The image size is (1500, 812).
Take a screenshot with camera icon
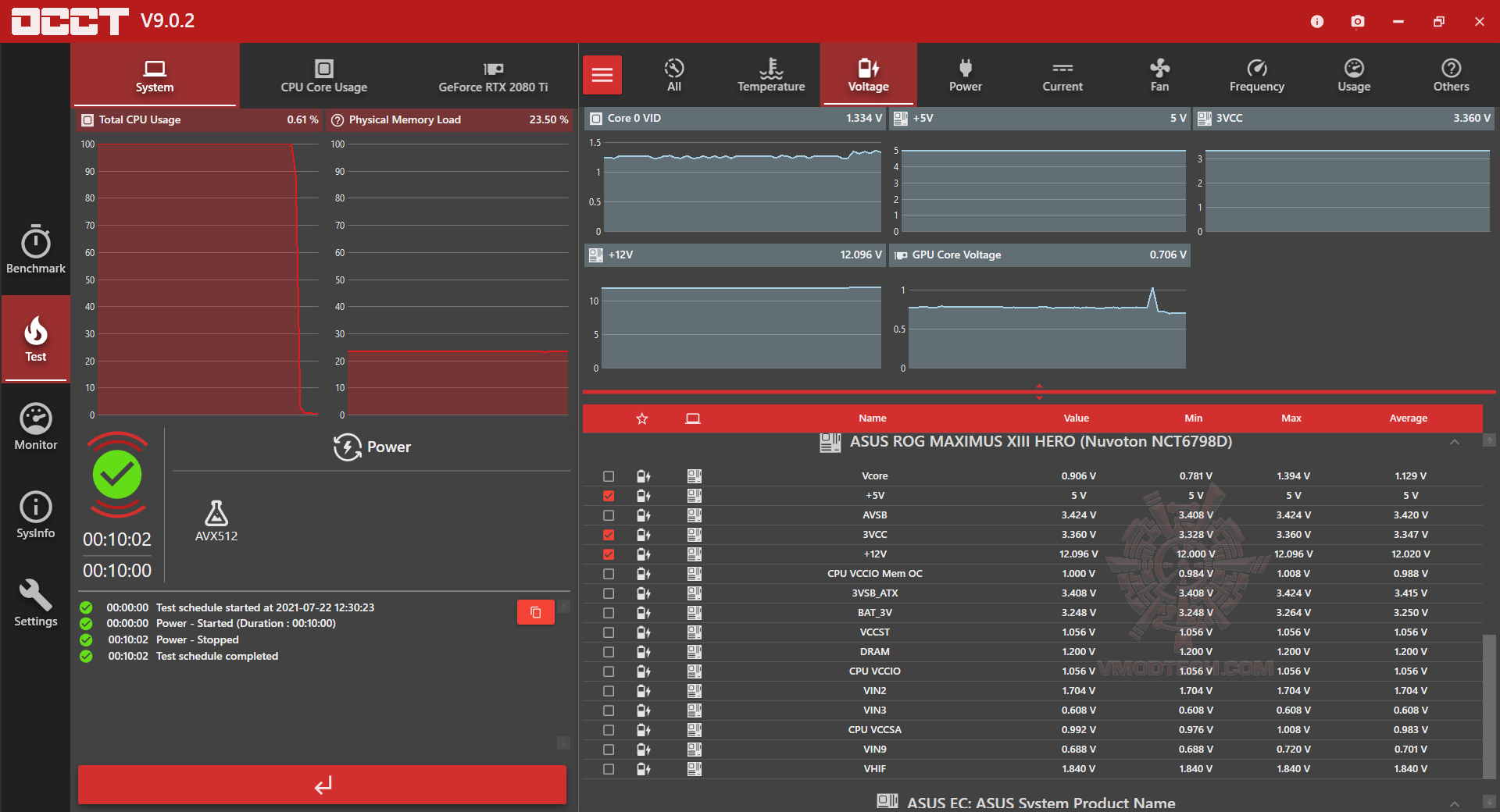click(1358, 21)
